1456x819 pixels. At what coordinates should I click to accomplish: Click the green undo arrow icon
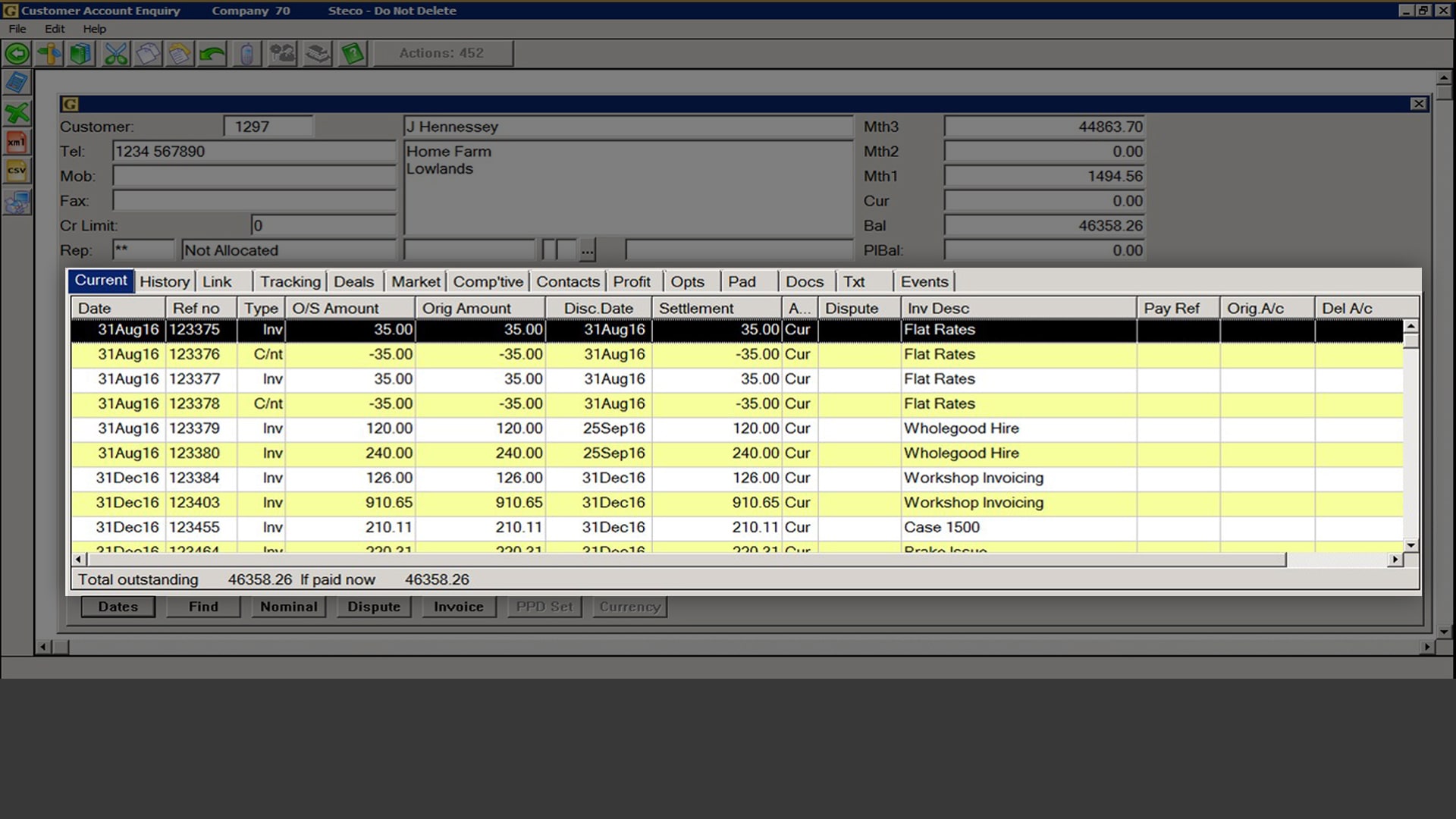213,54
